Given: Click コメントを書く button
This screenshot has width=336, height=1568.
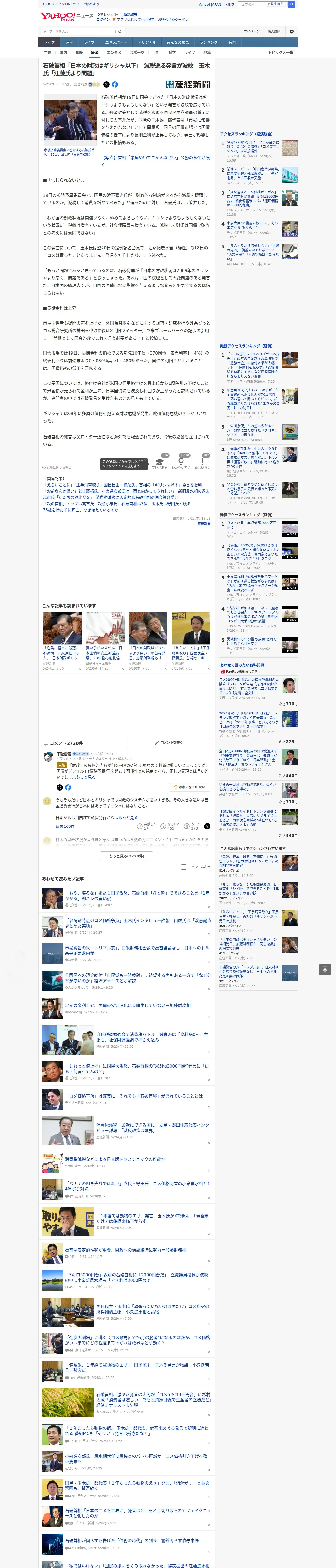Looking at the screenshot, I should (x=168, y=743).
